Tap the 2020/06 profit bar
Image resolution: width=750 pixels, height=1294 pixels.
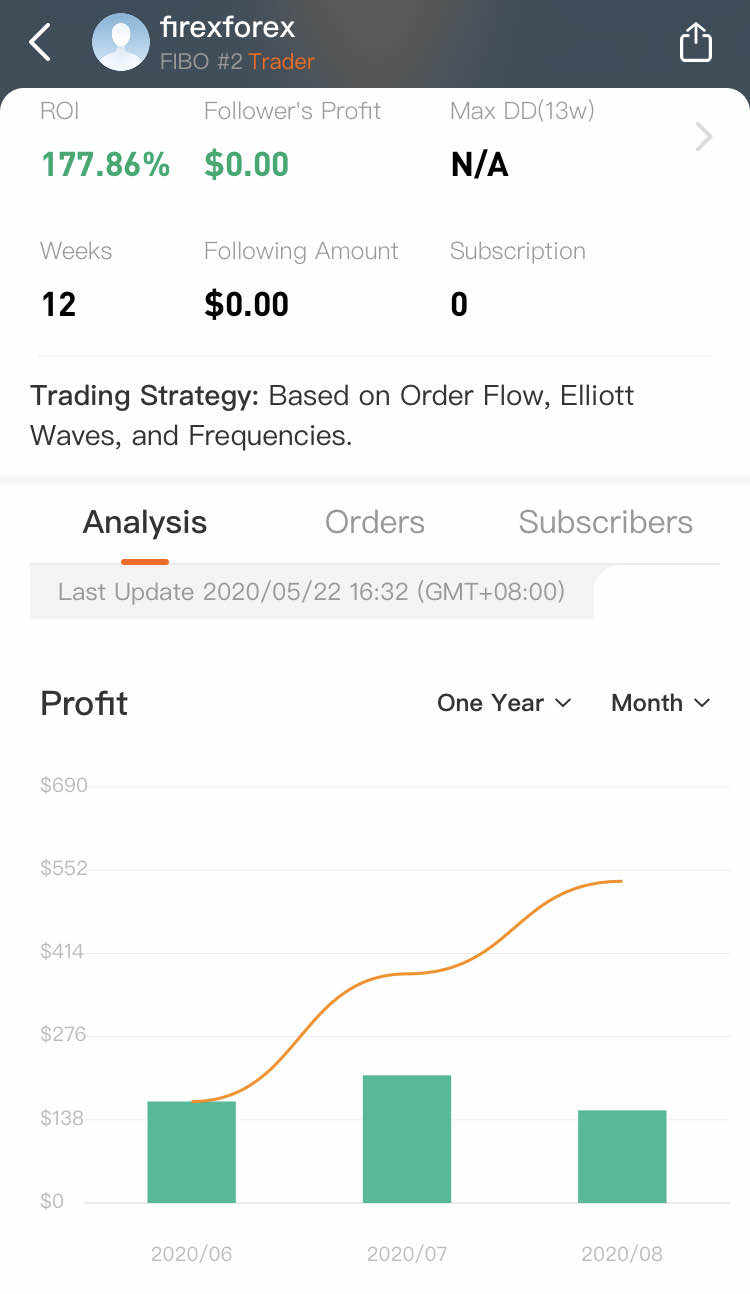[192, 1152]
